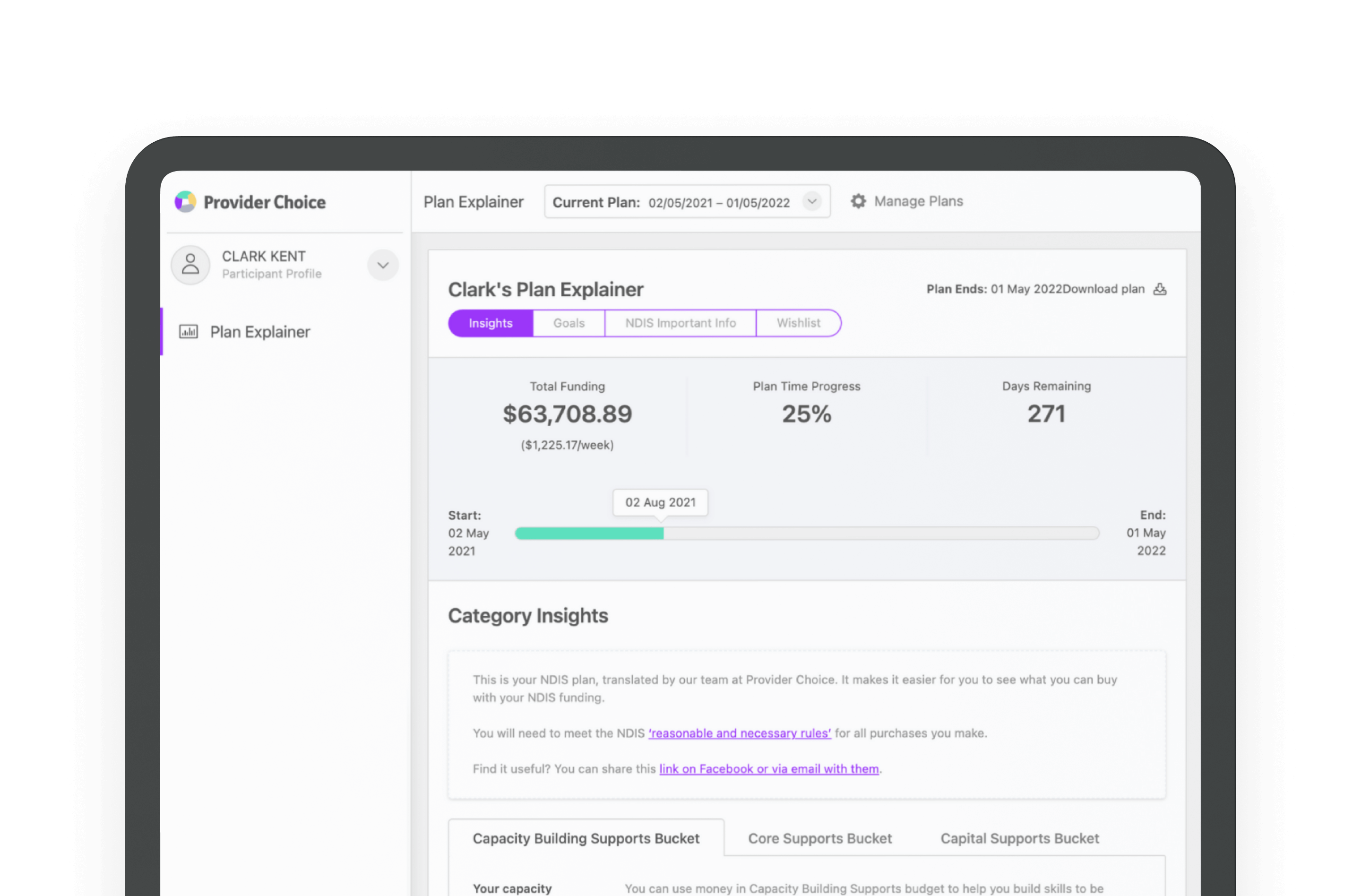Viewport: 1361px width, 896px height.
Task: Switch to the Wishlist tab
Action: tap(798, 323)
